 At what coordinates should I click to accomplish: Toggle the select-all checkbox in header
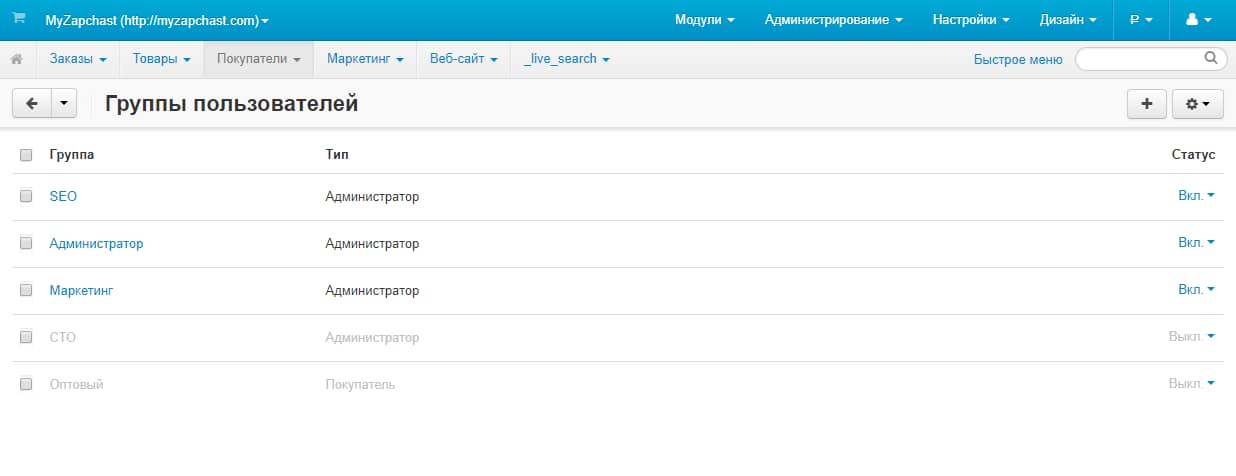26,155
